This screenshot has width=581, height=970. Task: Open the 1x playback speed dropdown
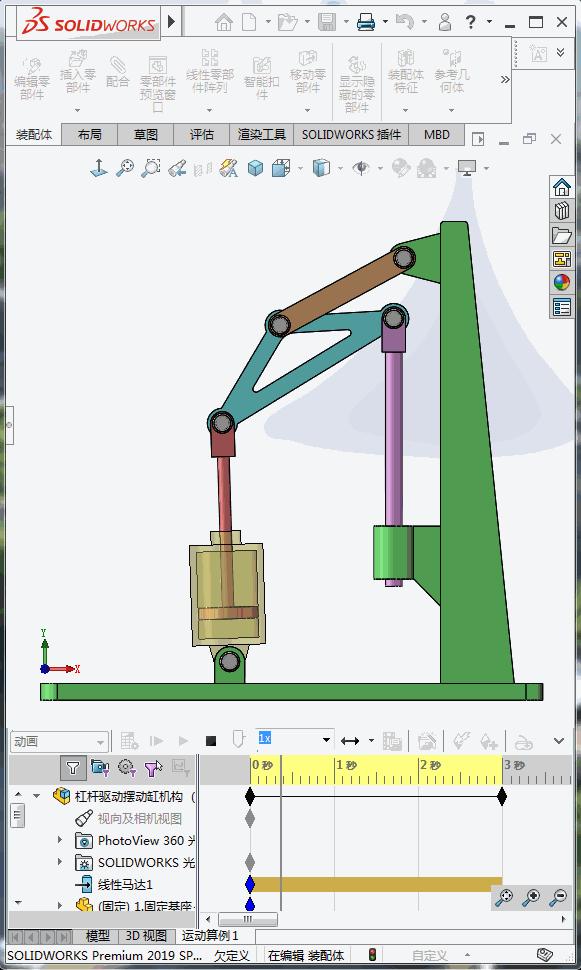[295, 739]
